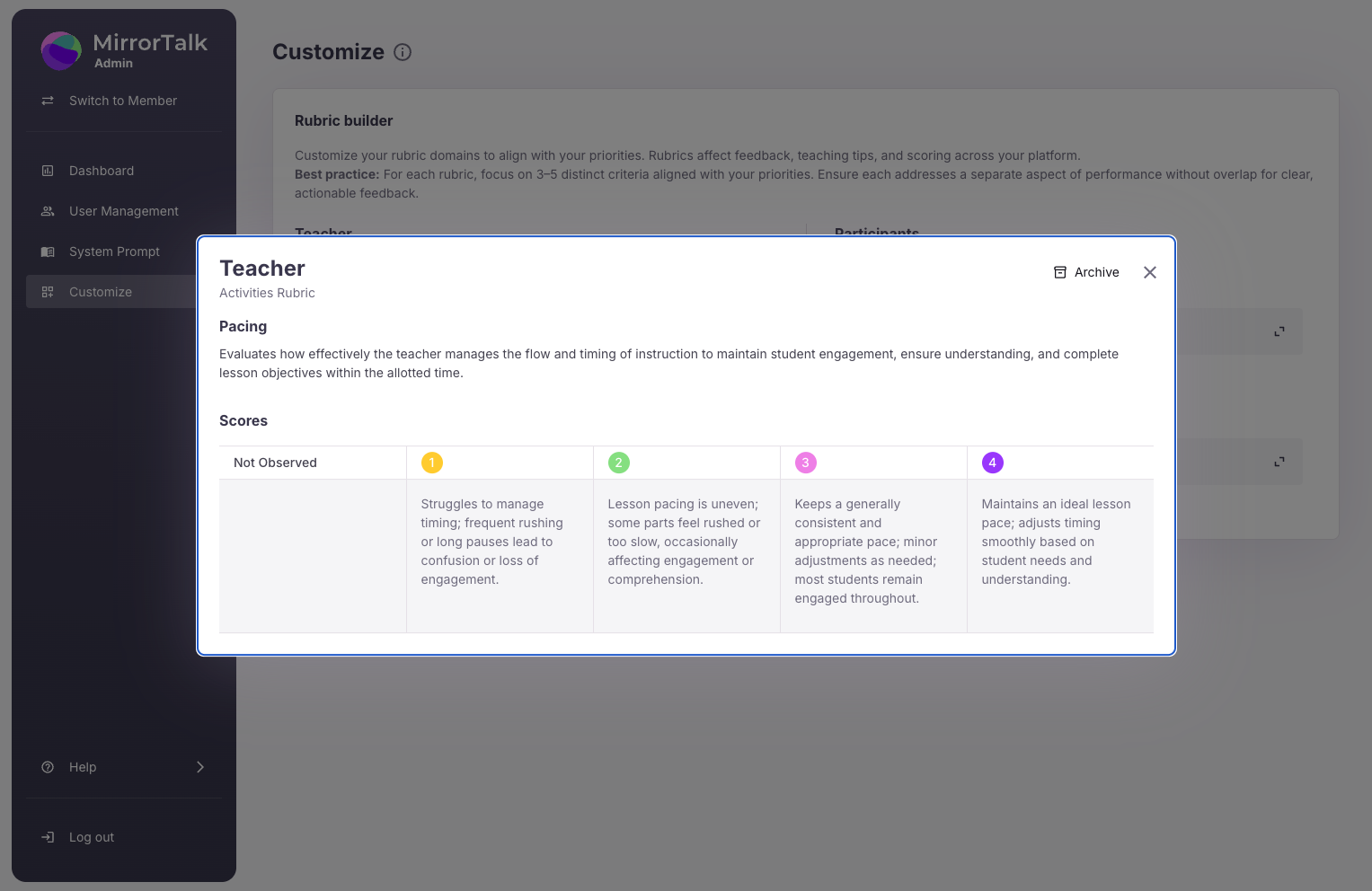Click the Log out door icon
The image size is (1372, 891).
pyautogui.click(x=48, y=837)
